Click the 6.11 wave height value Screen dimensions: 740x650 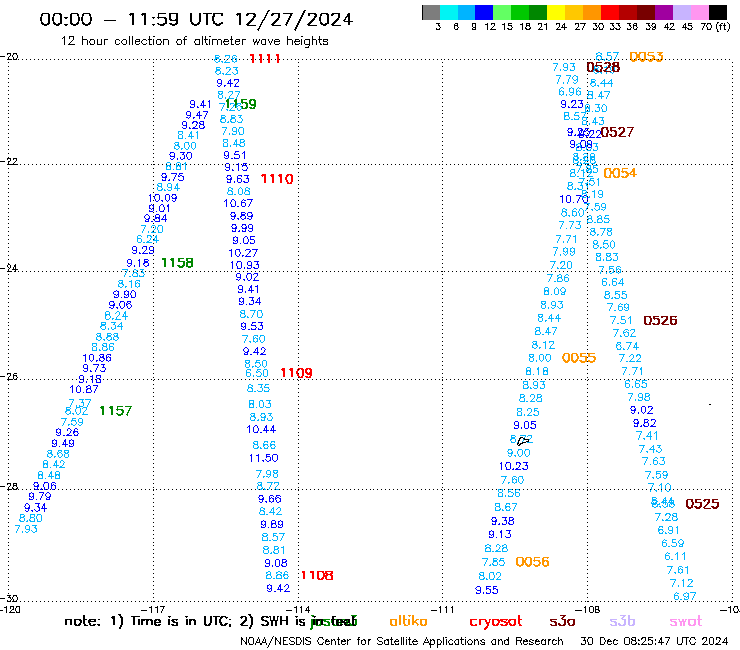(x=675, y=557)
